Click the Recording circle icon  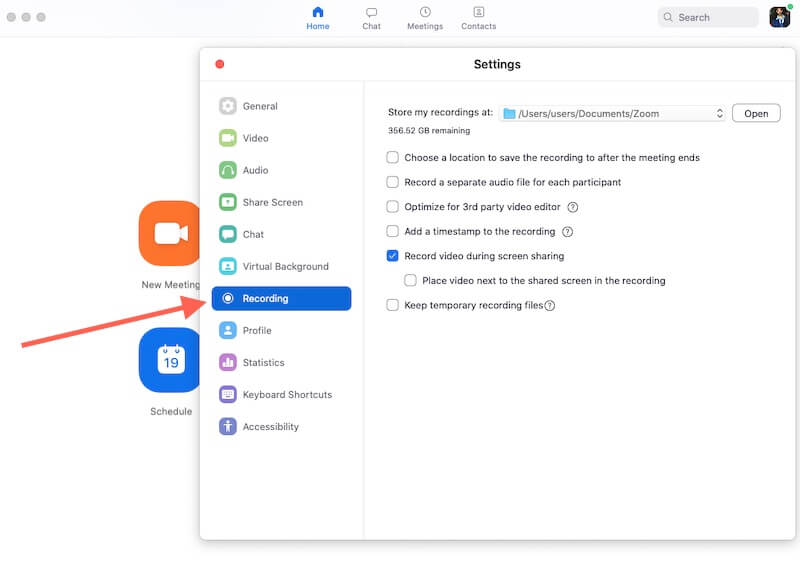tap(228, 299)
